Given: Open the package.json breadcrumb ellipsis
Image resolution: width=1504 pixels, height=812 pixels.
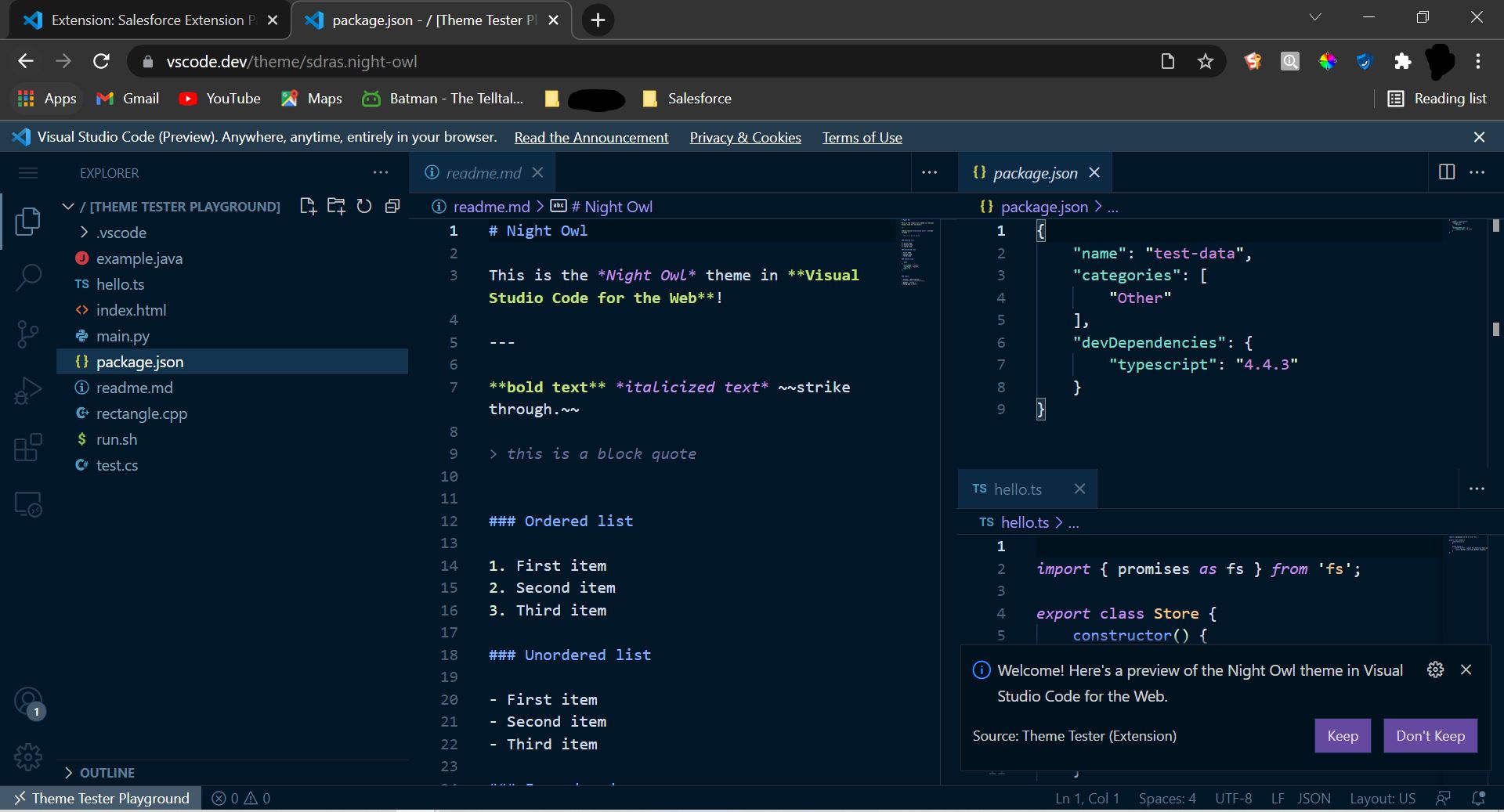Looking at the screenshot, I should click(x=1113, y=207).
